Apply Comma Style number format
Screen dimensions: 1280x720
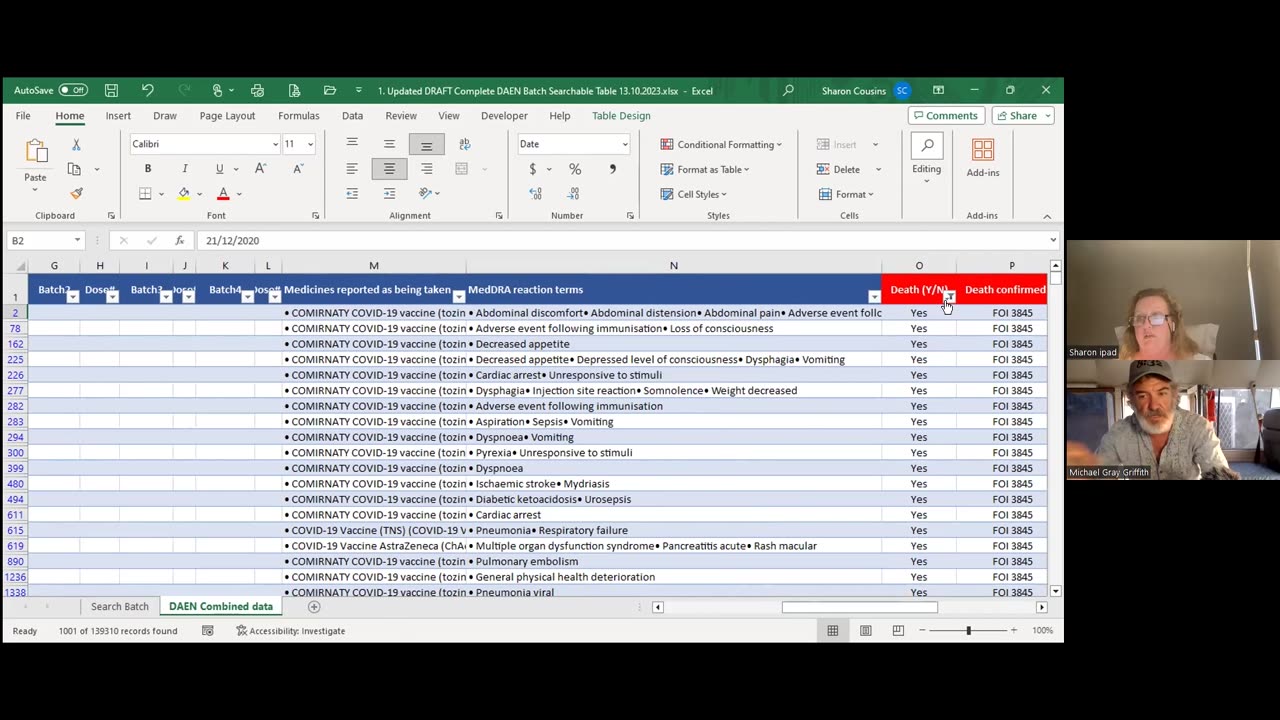pos(612,169)
